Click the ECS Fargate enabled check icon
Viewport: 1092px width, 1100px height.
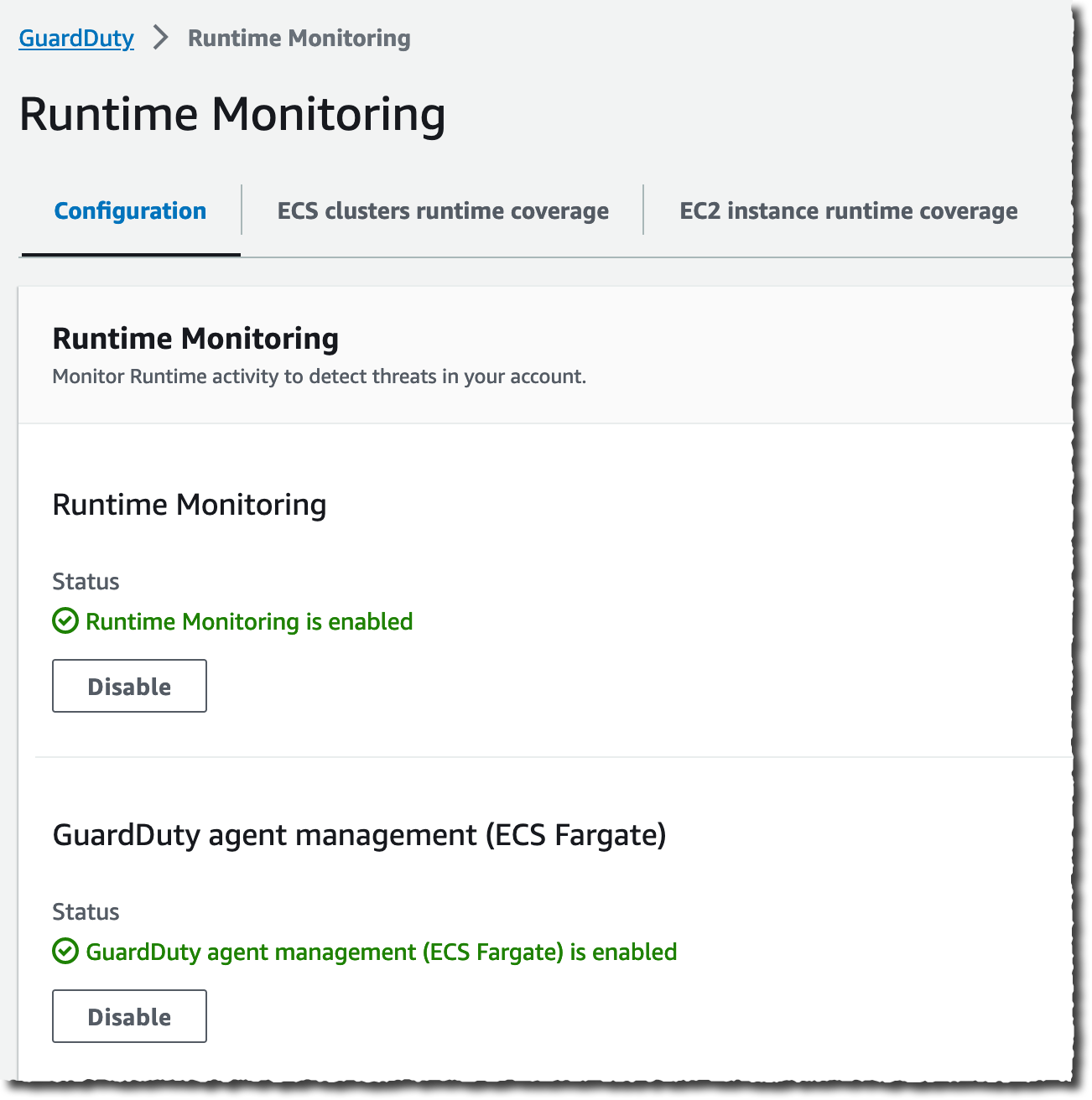pos(65,952)
